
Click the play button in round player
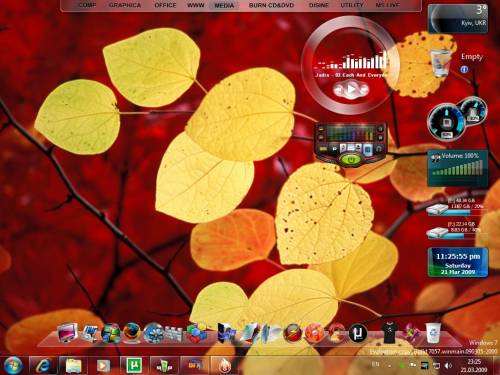tap(351, 89)
